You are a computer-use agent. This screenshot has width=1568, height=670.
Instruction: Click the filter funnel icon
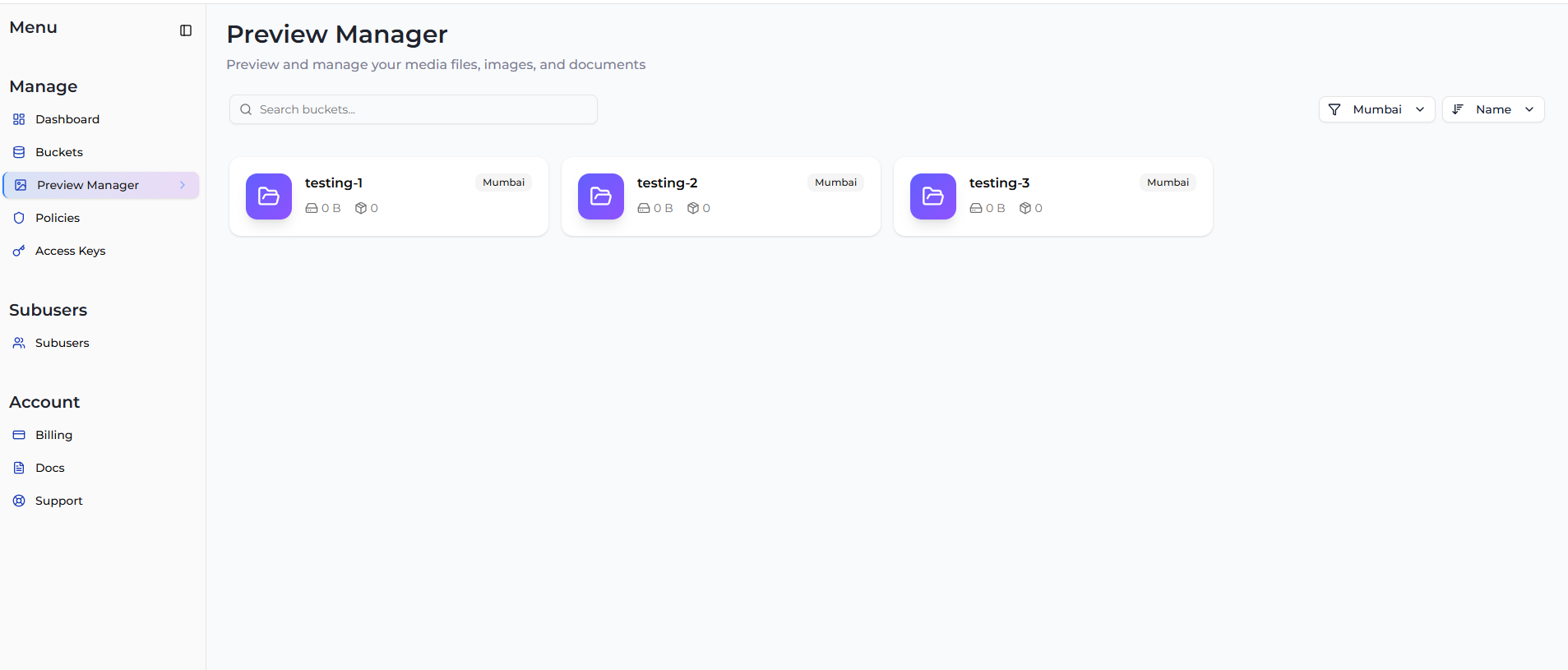pos(1334,109)
